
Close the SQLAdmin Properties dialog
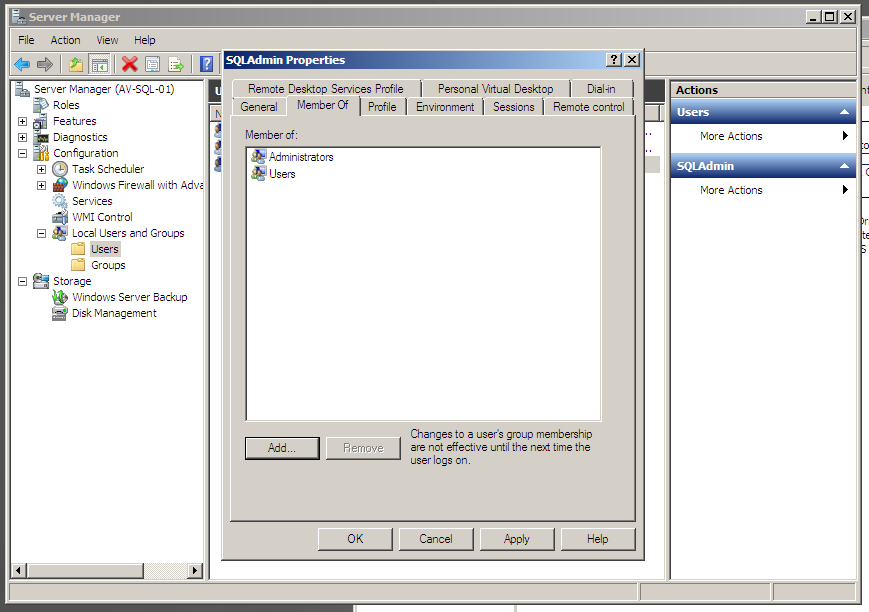632,60
